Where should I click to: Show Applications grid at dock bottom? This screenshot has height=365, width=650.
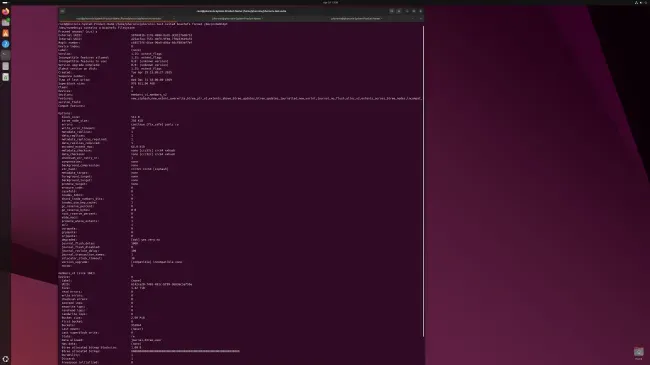point(5,359)
